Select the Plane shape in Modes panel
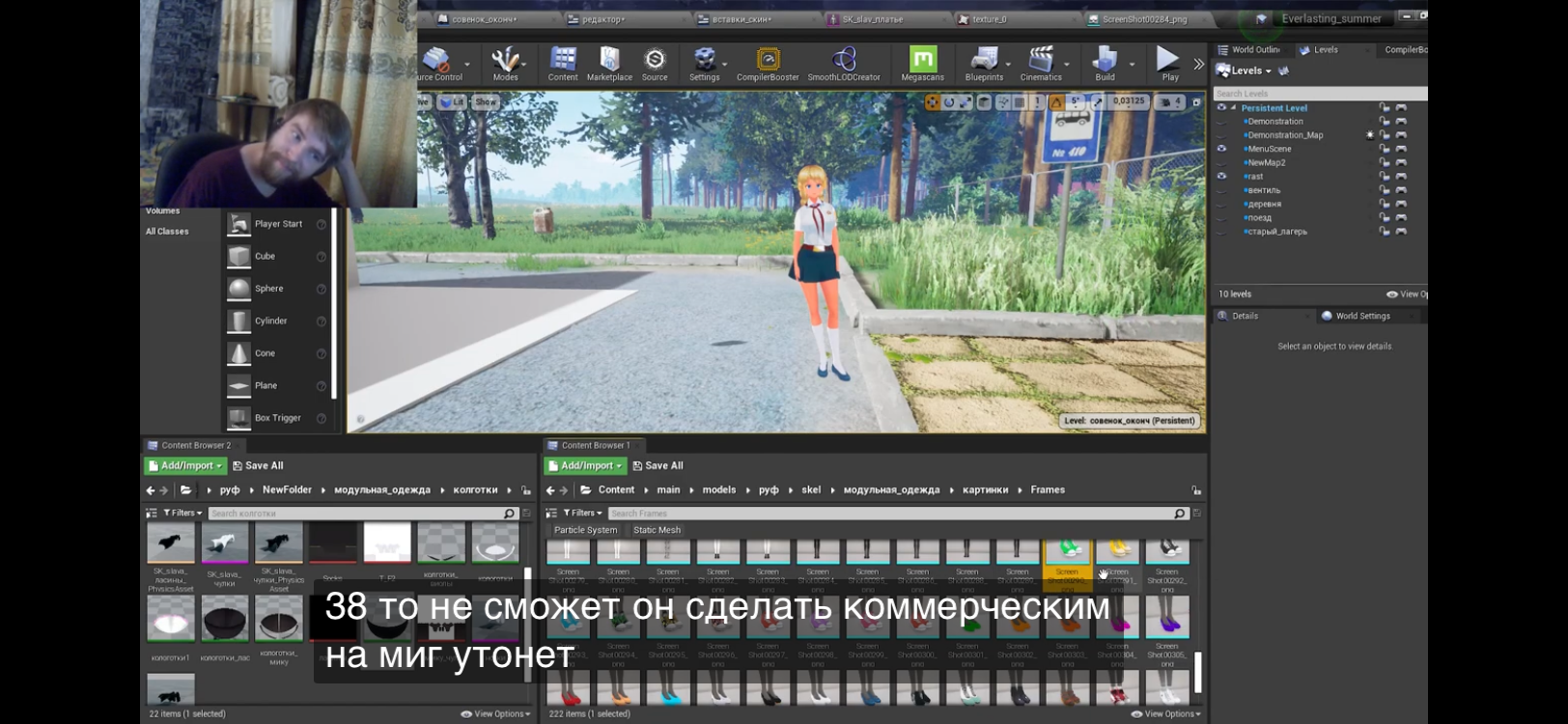Screen dimensions: 1568x724 coord(277,386)
